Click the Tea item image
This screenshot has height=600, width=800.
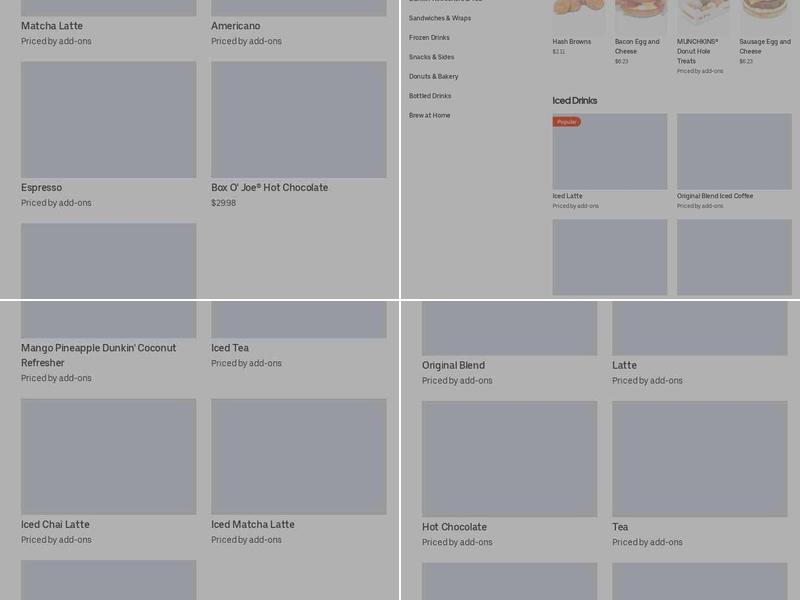[699, 459]
